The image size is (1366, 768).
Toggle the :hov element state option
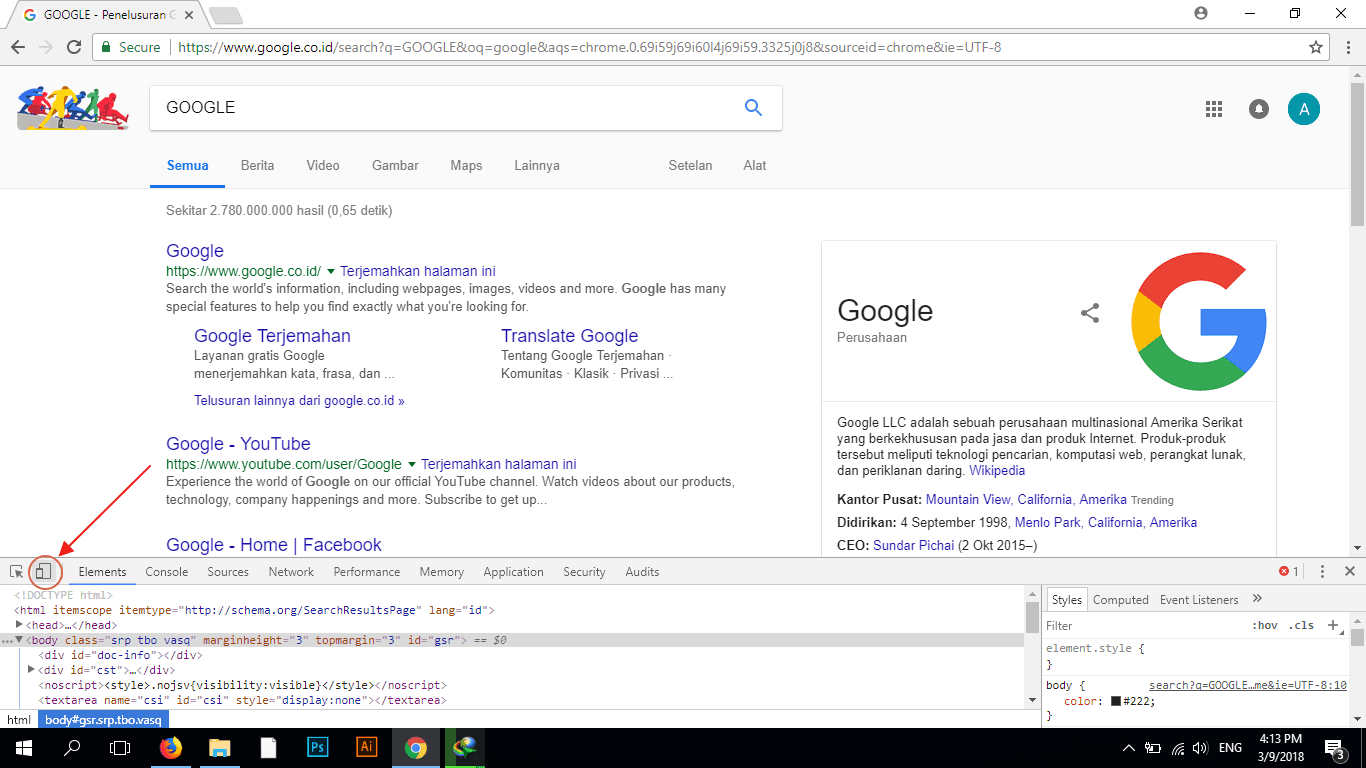click(1265, 625)
